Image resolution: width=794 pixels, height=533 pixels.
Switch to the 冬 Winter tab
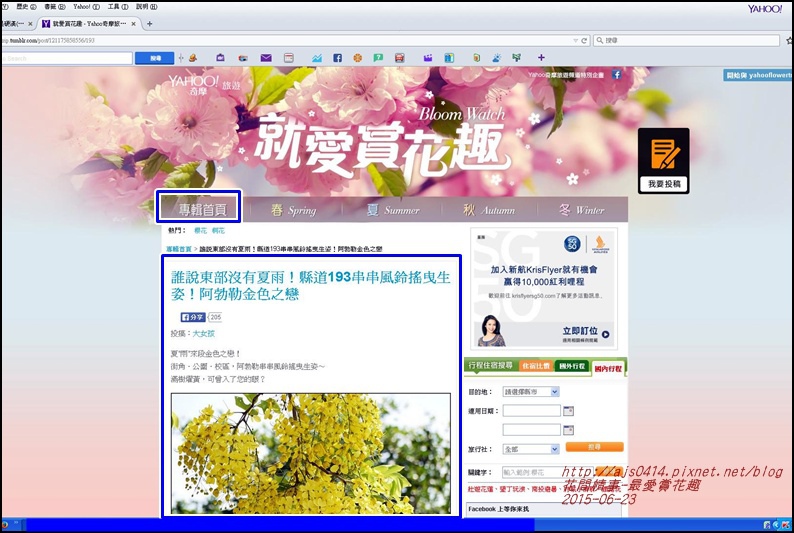pyautogui.click(x=582, y=210)
